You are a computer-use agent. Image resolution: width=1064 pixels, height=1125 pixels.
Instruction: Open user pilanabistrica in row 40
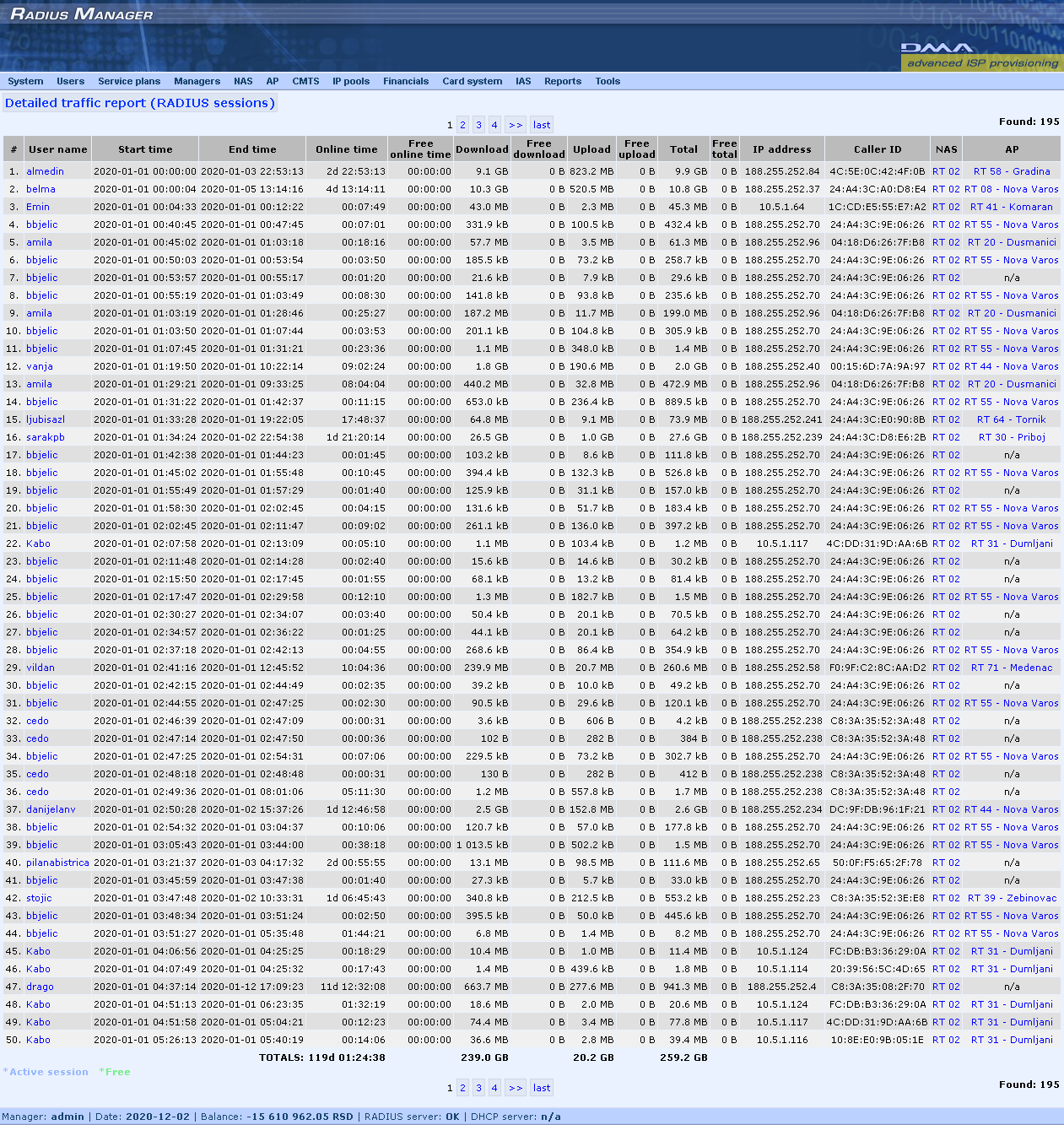tap(57, 863)
